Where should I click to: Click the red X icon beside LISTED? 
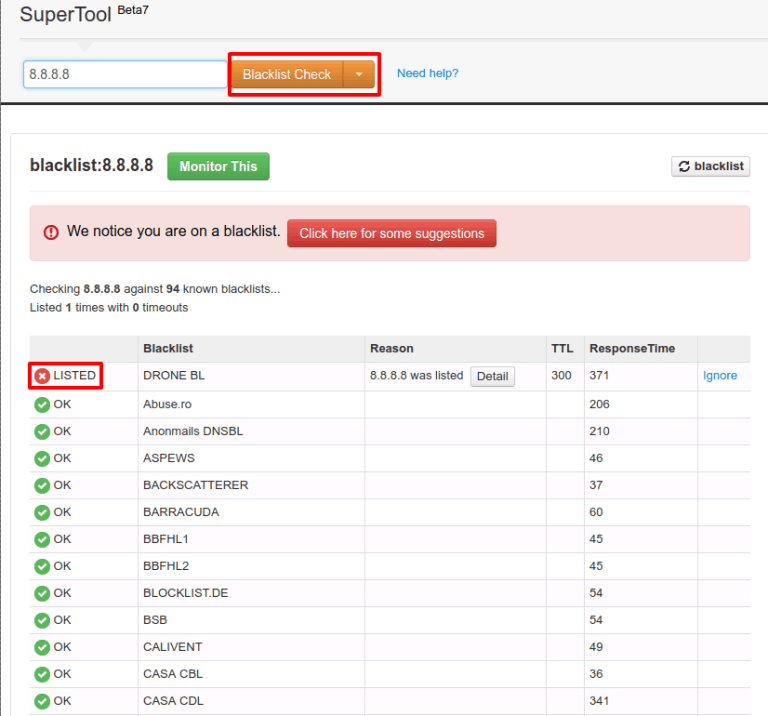[x=42, y=376]
